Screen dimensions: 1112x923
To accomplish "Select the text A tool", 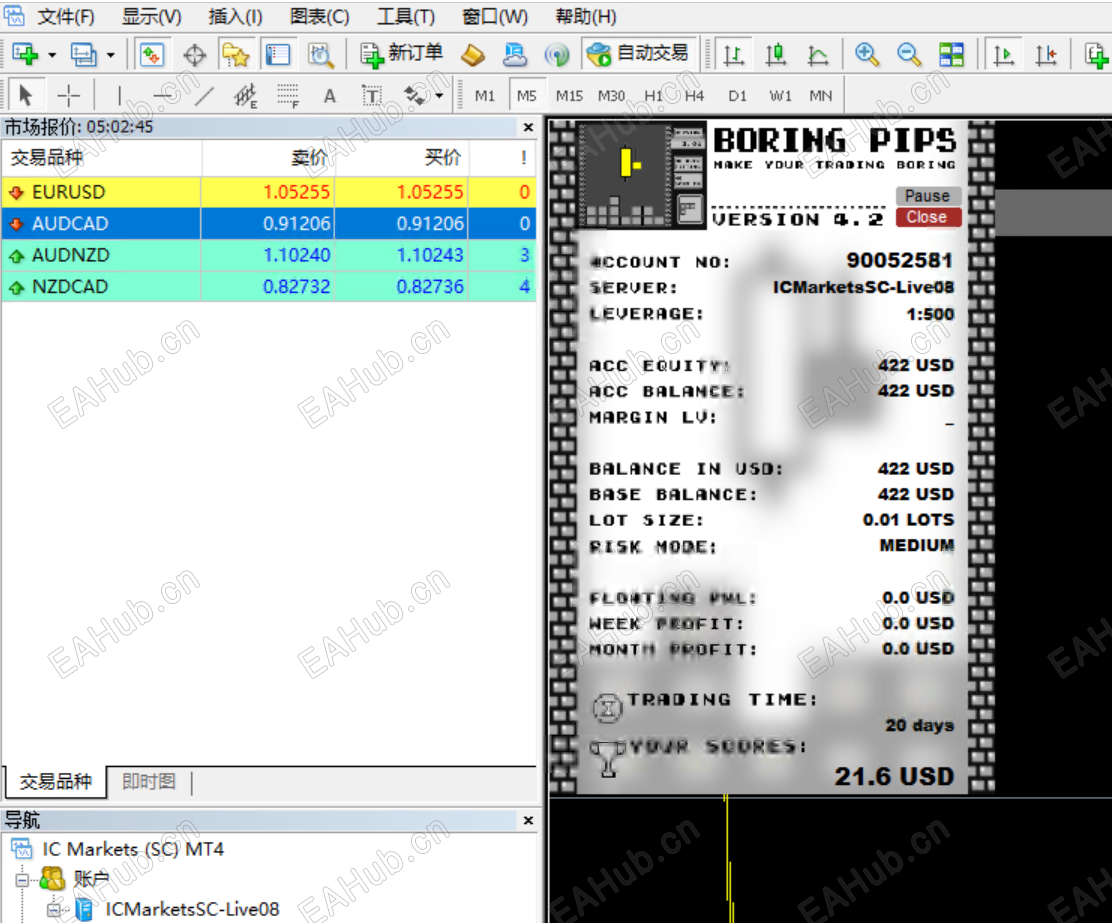I will tap(330, 95).
